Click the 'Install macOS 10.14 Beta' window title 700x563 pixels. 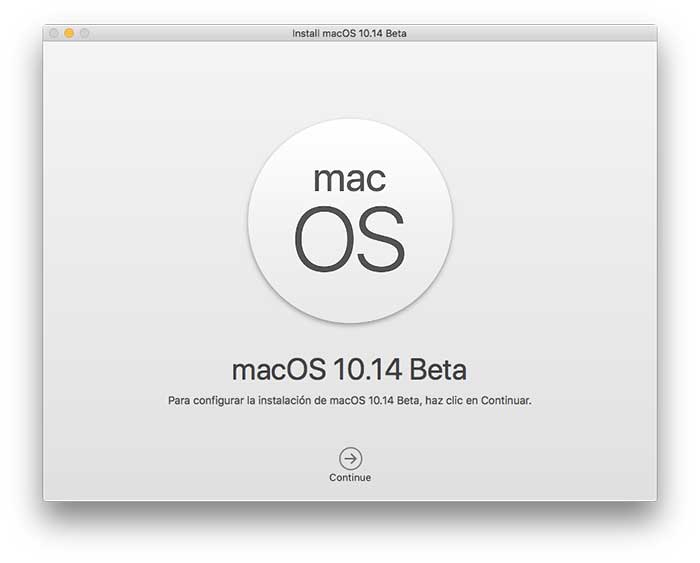[x=350, y=33]
